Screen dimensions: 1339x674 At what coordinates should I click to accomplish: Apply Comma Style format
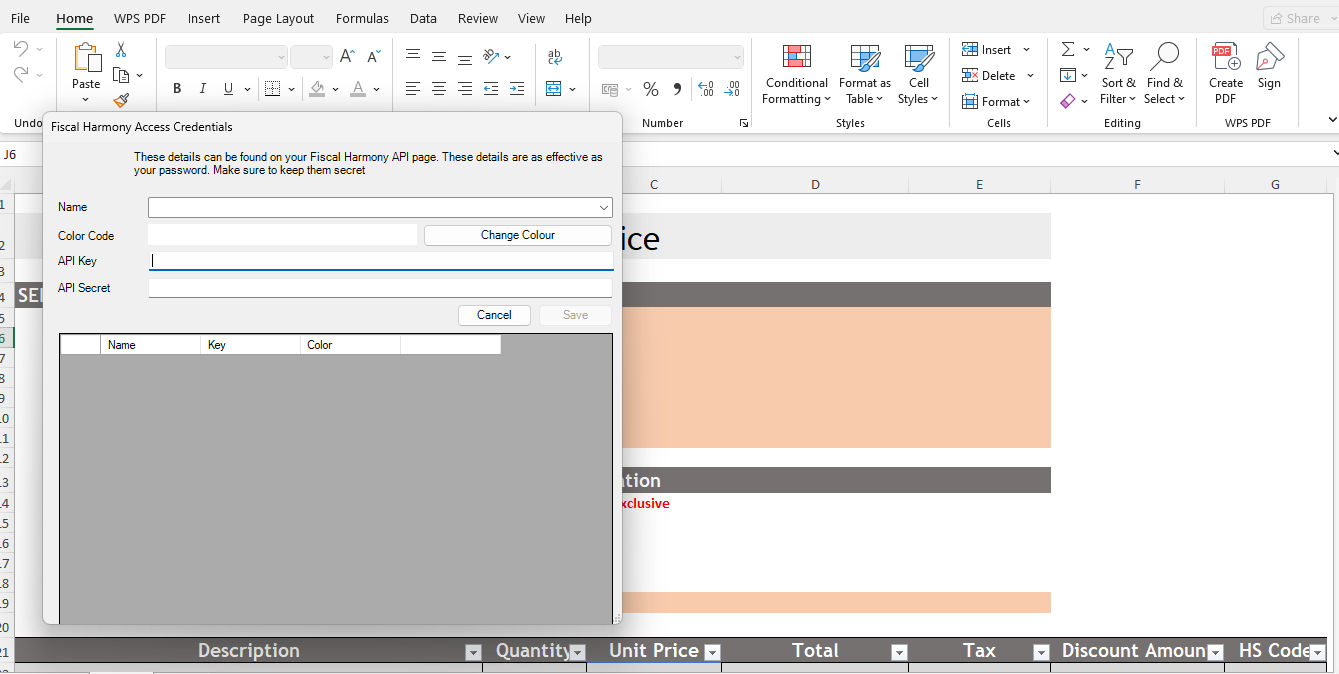pyautogui.click(x=677, y=89)
